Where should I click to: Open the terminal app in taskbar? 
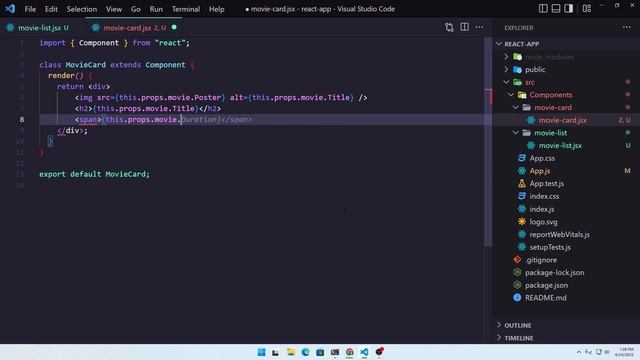pos(335,352)
